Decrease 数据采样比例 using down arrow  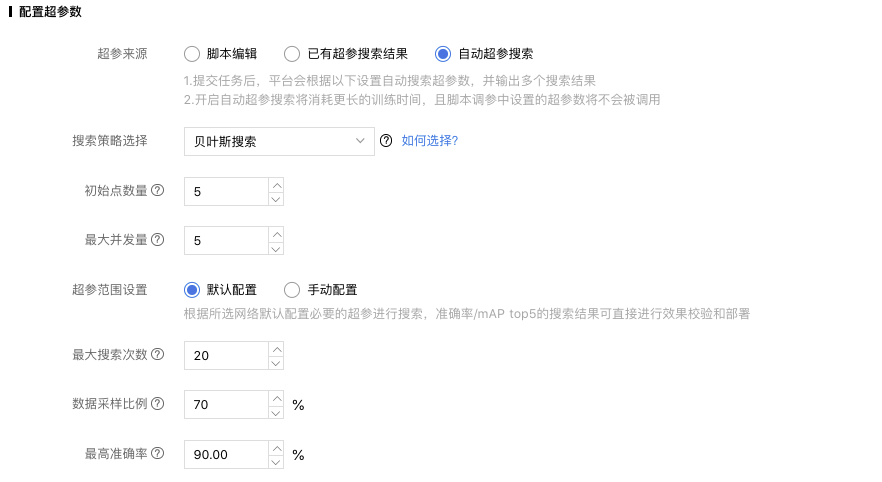[x=276, y=412]
